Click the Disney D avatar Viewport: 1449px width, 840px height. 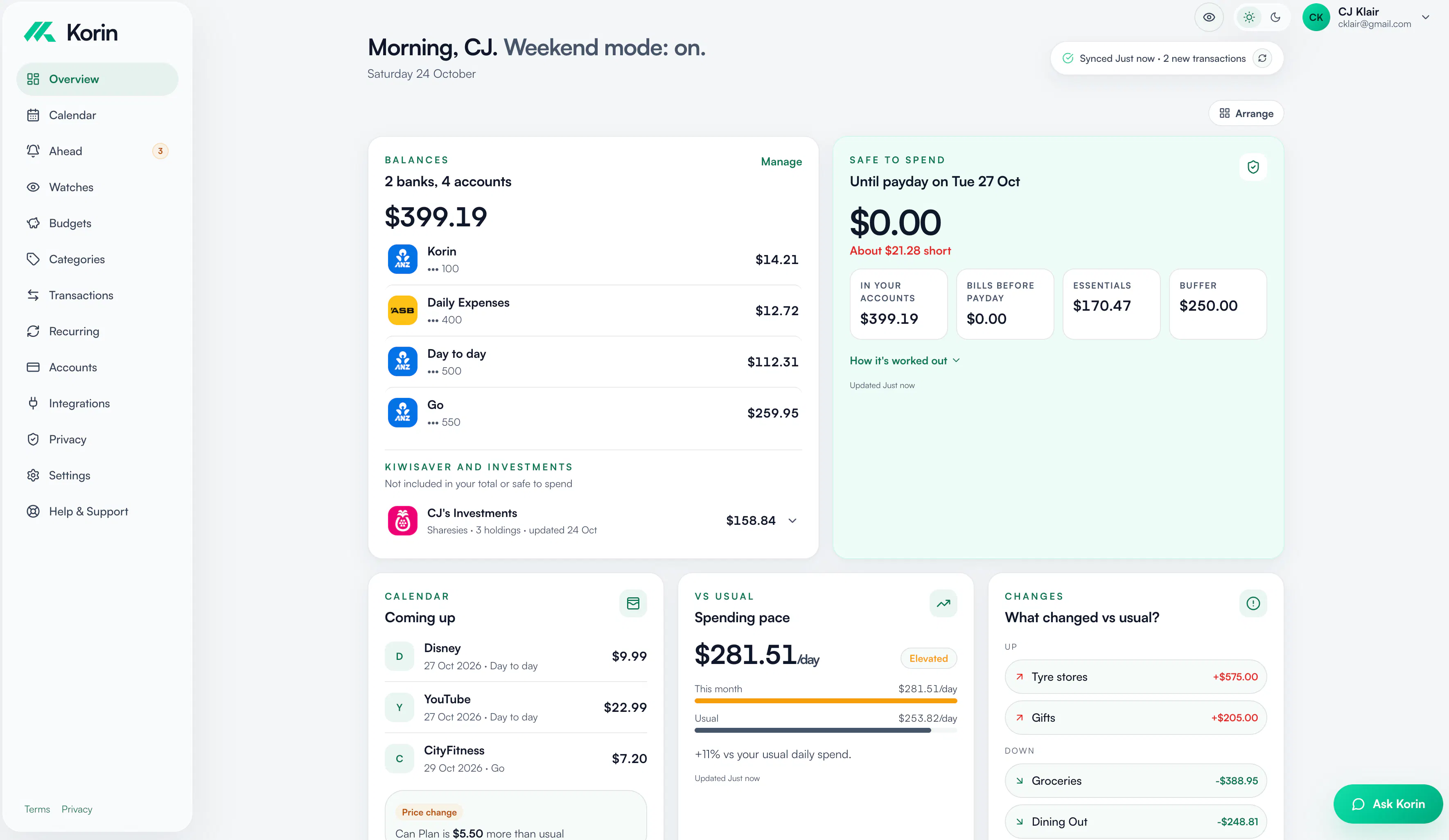pyautogui.click(x=399, y=657)
